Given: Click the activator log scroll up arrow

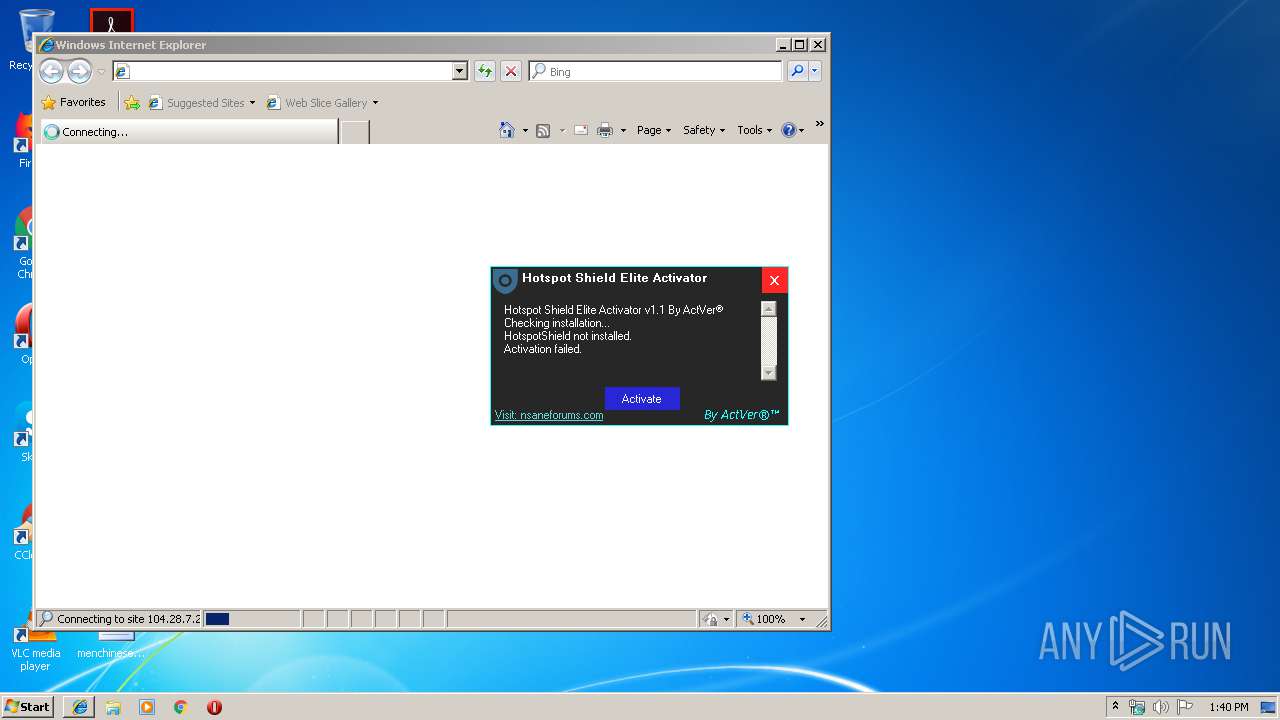Looking at the screenshot, I should pyautogui.click(x=769, y=309).
